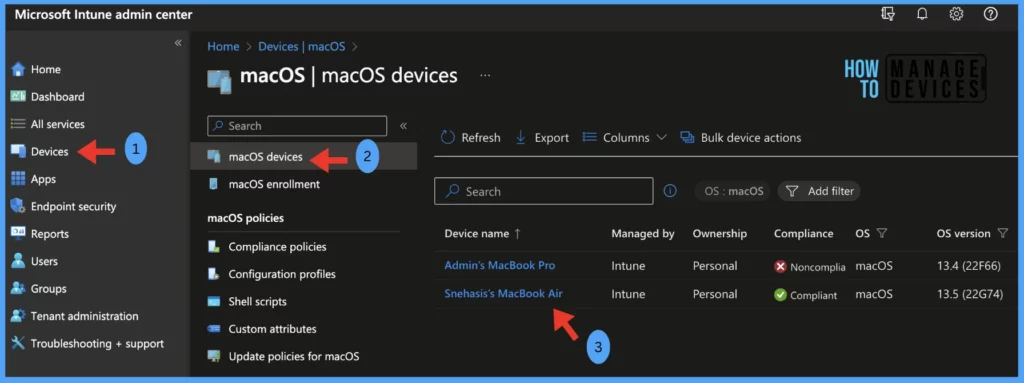Image resolution: width=1024 pixels, height=383 pixels.
Task: Click the Groups icon in sidebar
Action: tap(18, 289)
